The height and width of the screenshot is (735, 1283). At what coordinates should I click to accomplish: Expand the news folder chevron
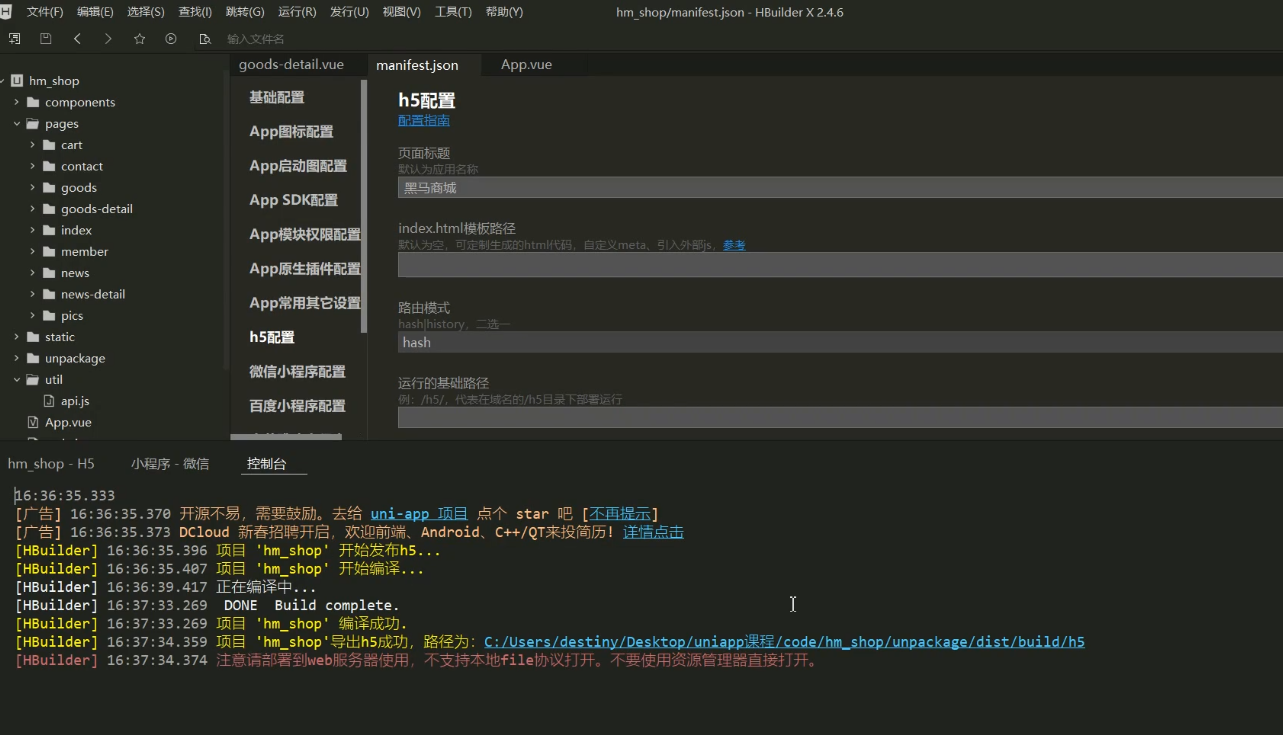pos(33,273)
